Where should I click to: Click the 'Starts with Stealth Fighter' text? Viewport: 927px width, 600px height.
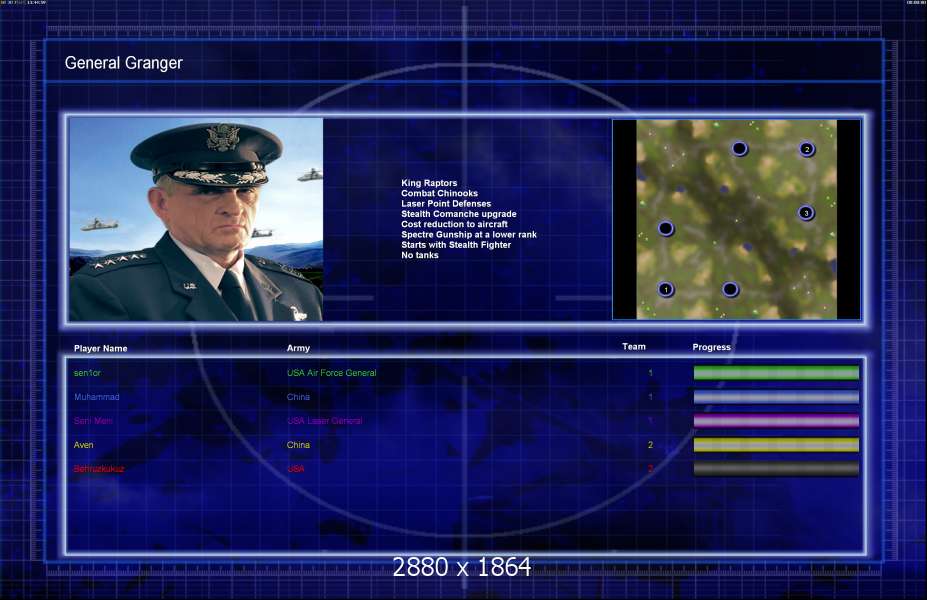[456, 245]
